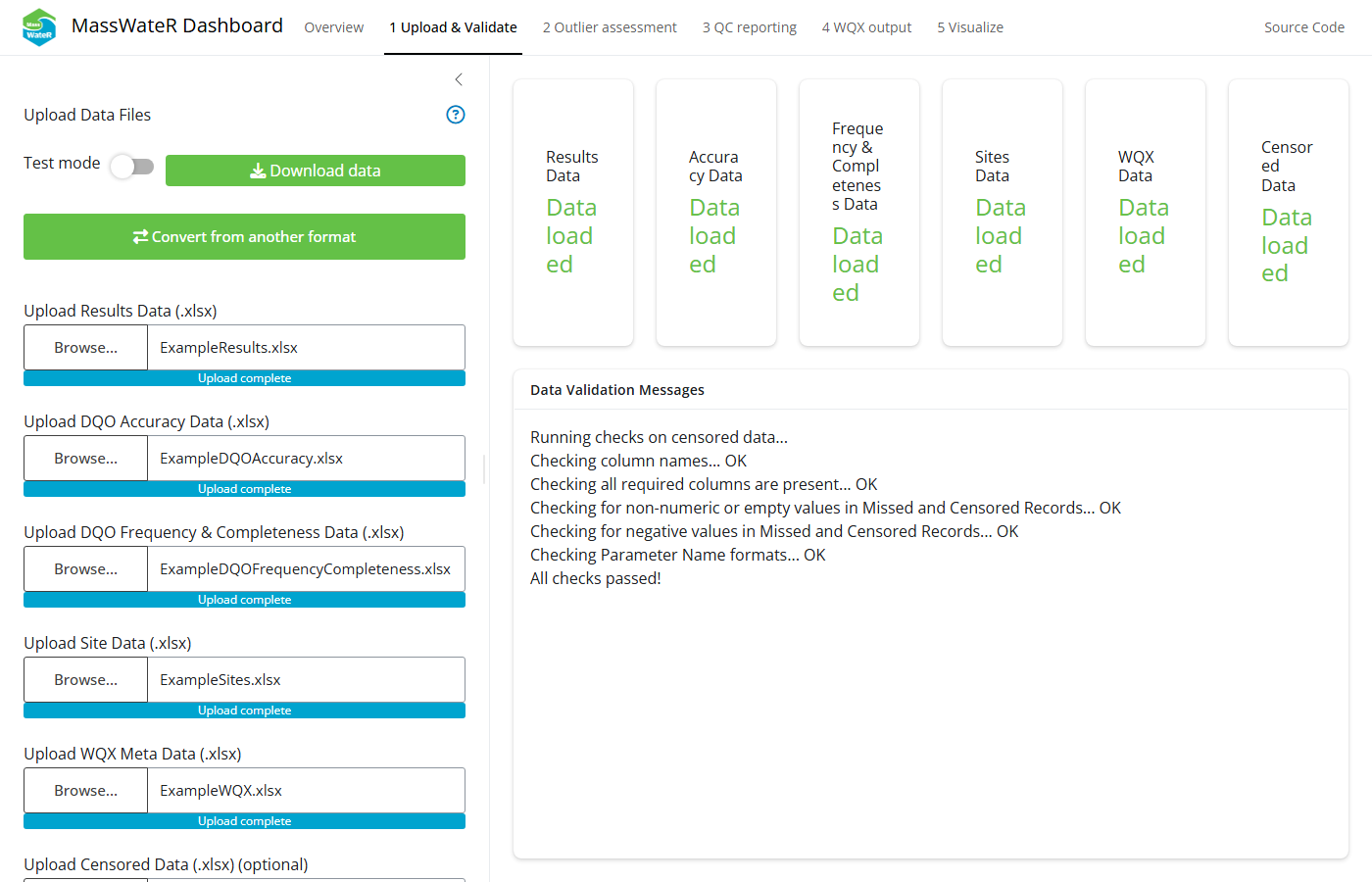Click 'All checks passed!' message
The image size is (1372, 882).
[596, 578]
